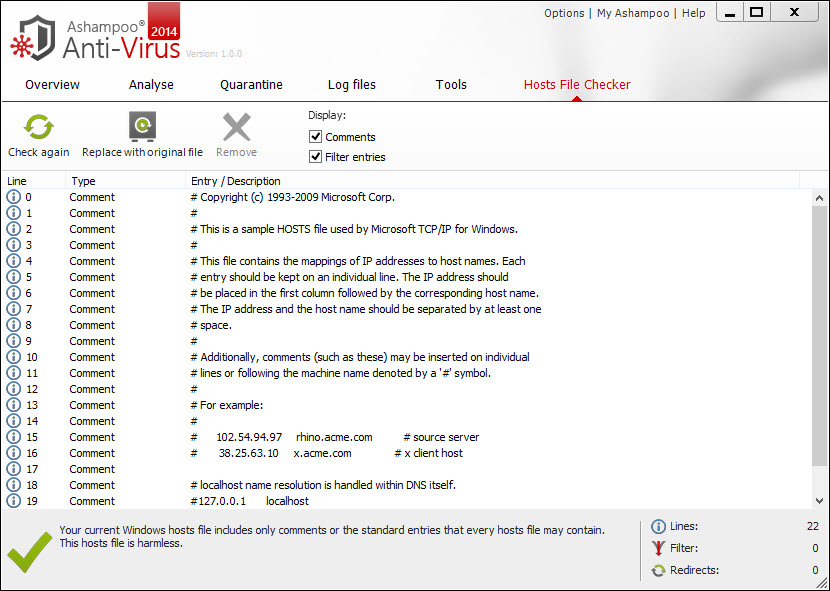
Task: Click Replace with original file safe icon
Action: pyautogui.click(x=142, y=127)
